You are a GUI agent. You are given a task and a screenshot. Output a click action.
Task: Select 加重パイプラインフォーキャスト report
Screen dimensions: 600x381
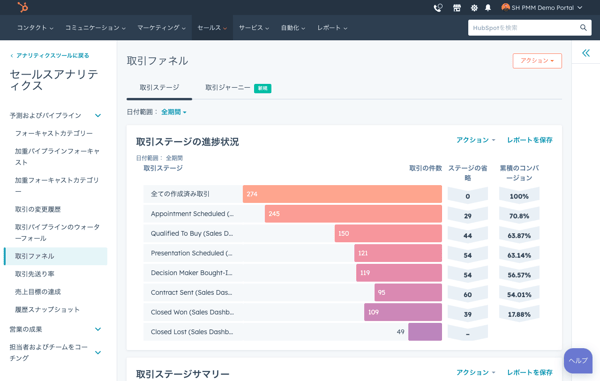57,156
